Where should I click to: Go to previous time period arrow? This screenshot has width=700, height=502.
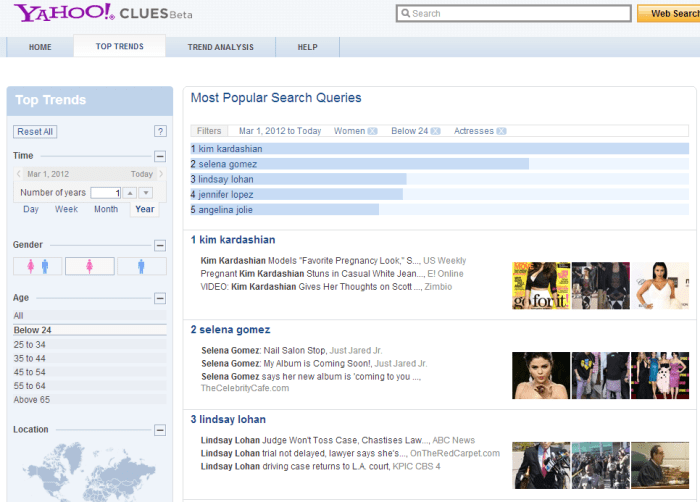(18, 174)
